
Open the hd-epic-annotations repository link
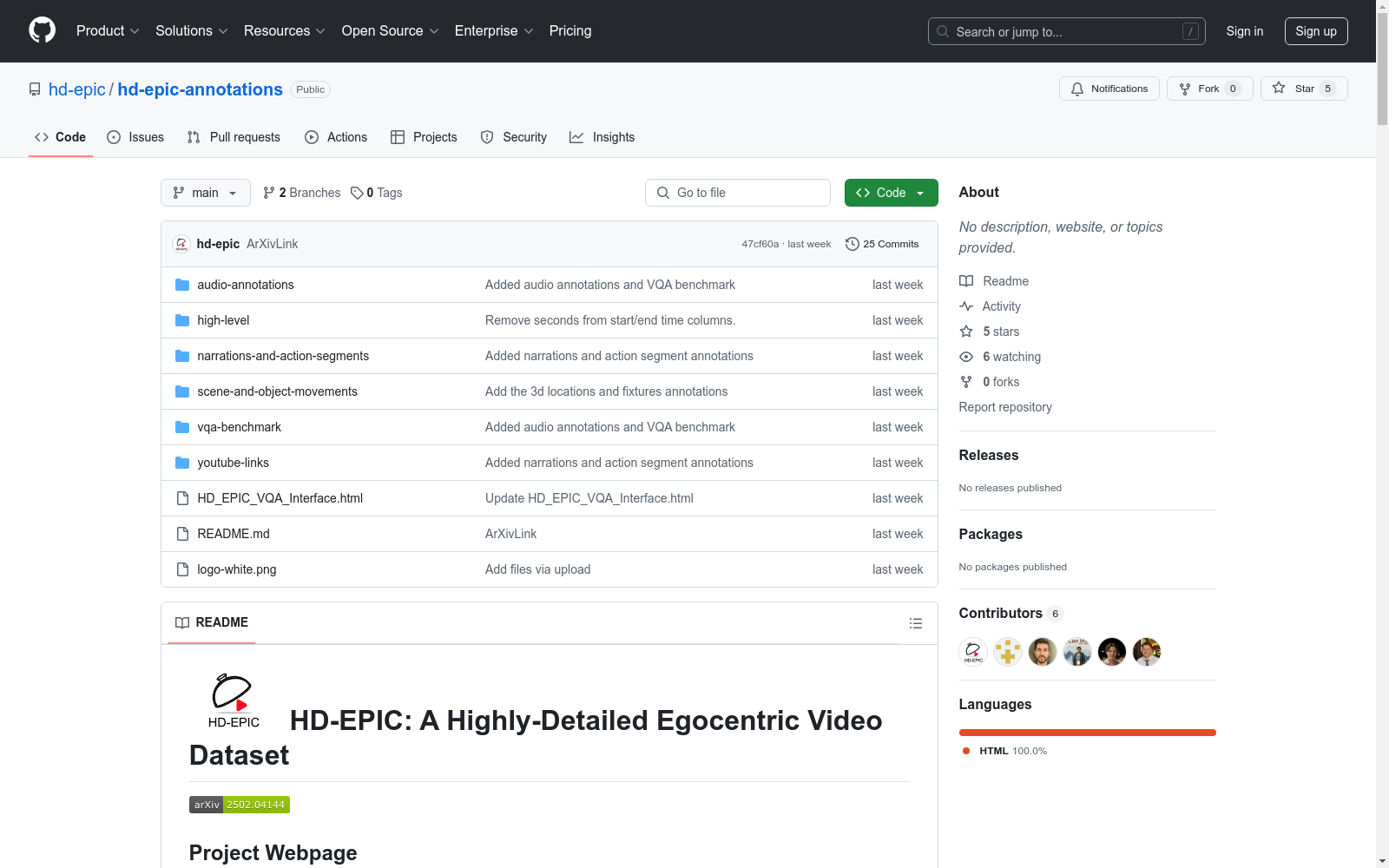point(201,89)
